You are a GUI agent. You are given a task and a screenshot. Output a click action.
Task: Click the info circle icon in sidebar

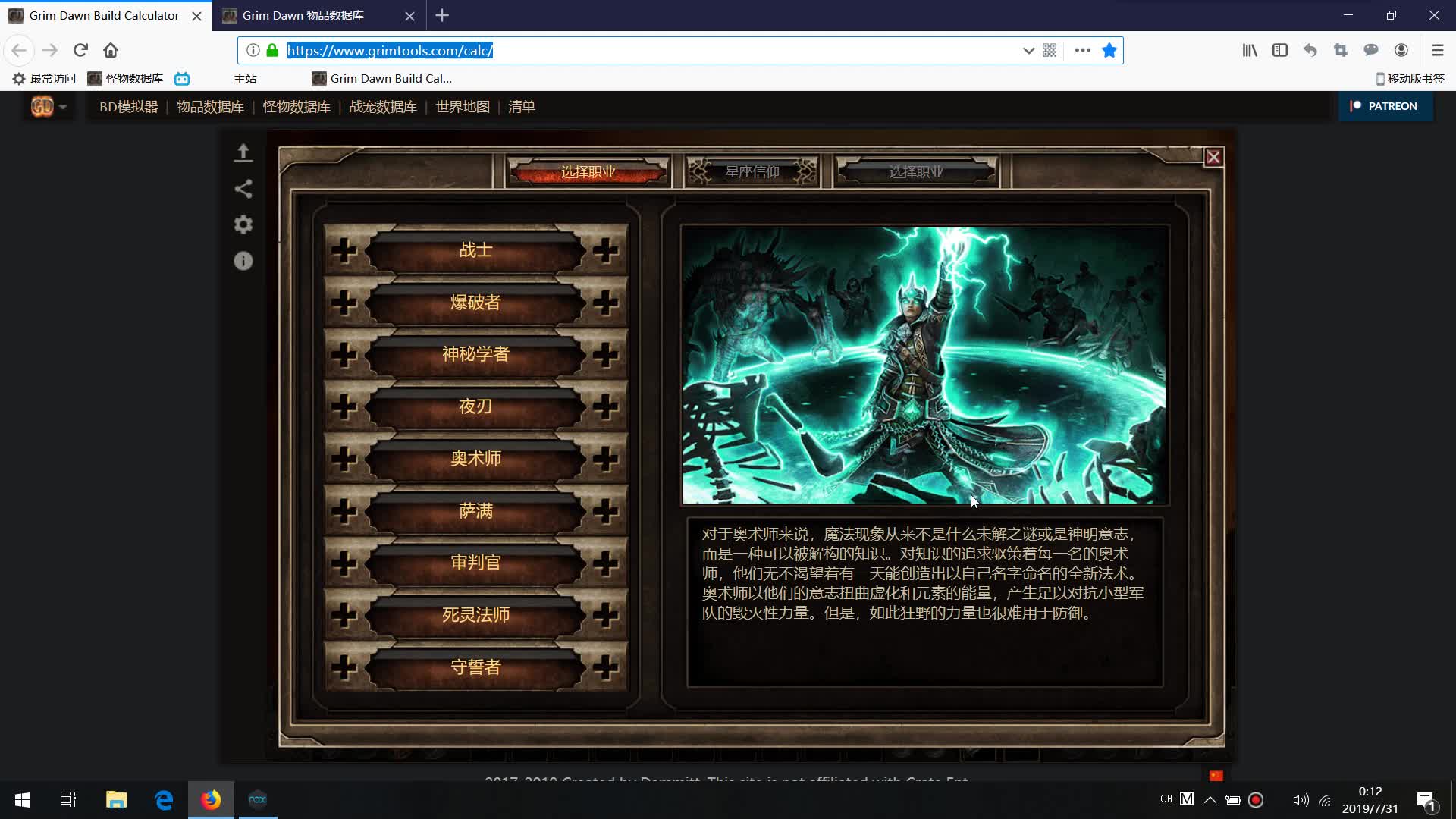coord(243,261)
